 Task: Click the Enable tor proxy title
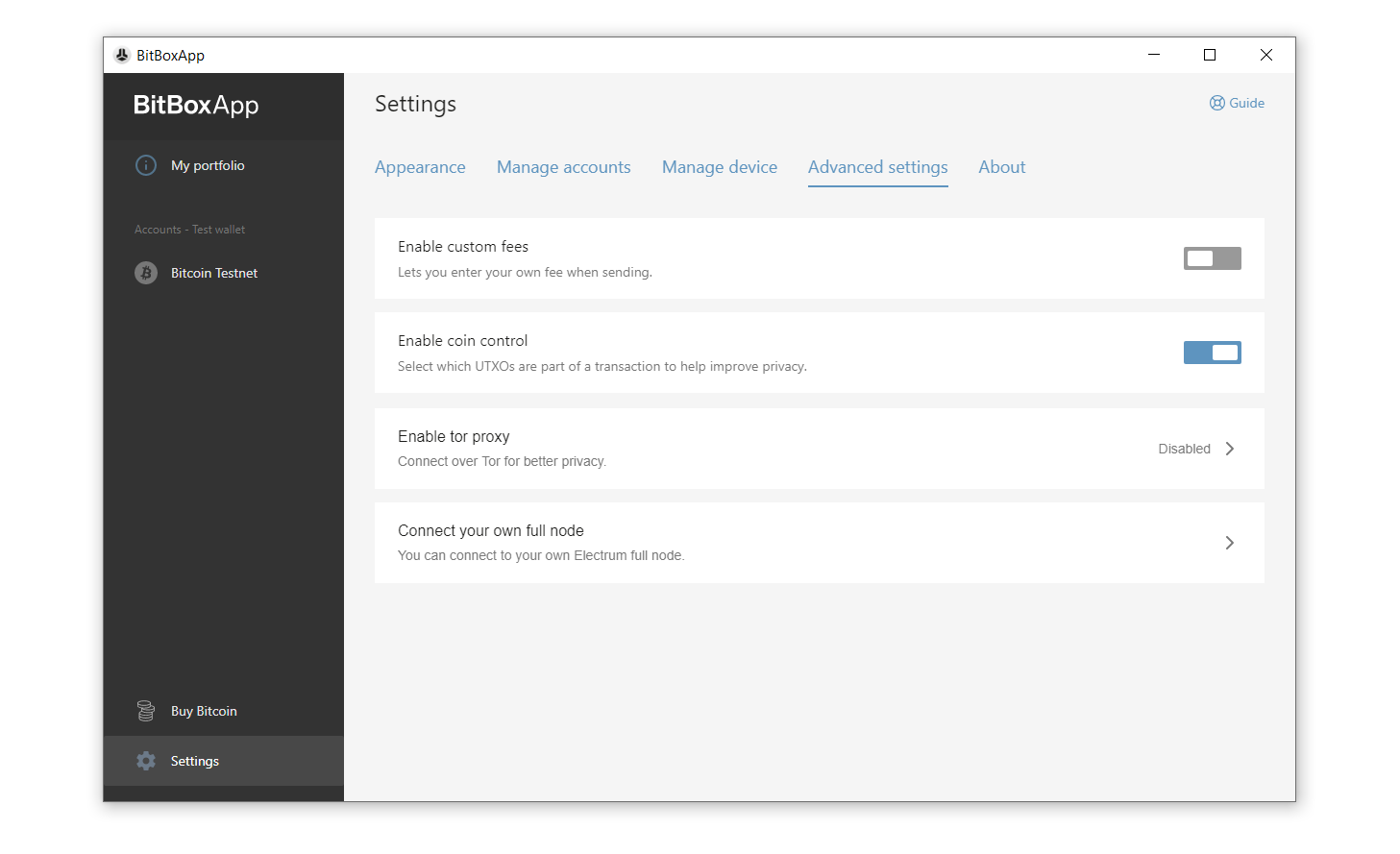coord(454,436)
